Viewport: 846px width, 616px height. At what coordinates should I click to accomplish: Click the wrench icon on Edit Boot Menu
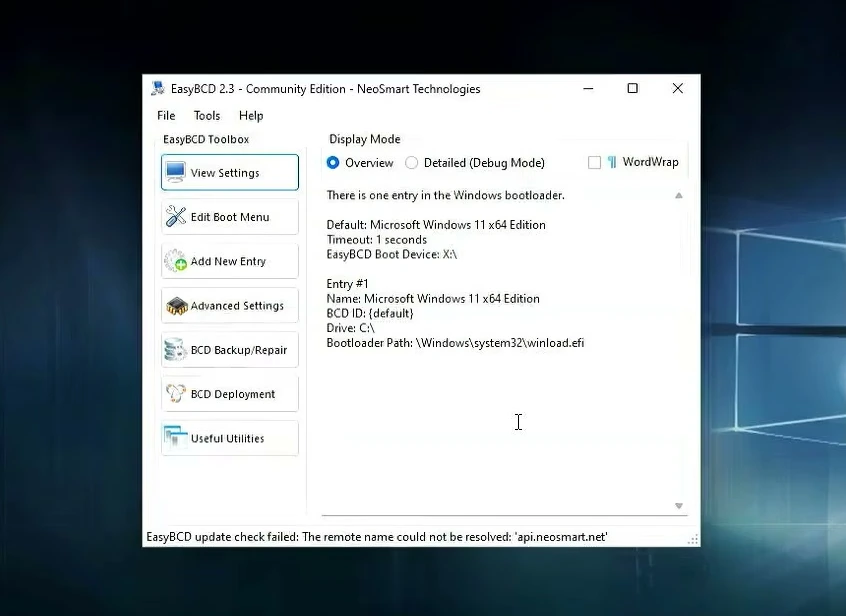pyautogui.click(x=176, y=216)
